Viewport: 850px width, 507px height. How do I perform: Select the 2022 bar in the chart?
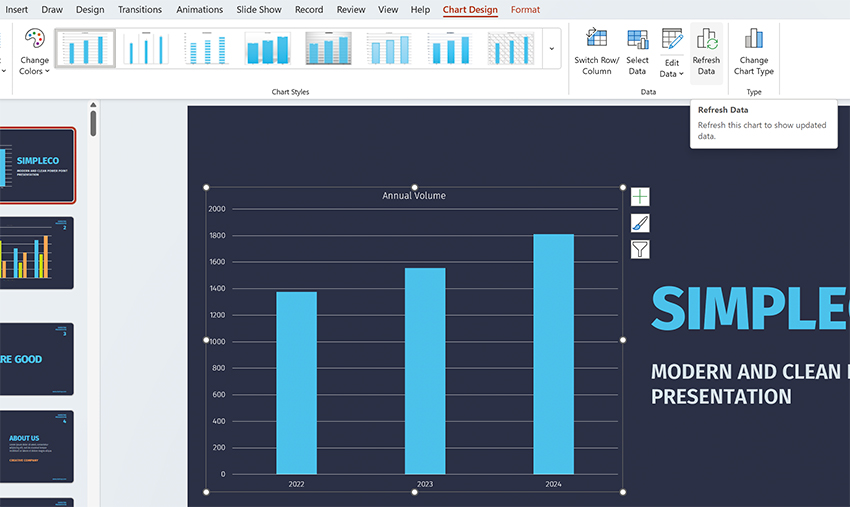click(x=297, y=383)
